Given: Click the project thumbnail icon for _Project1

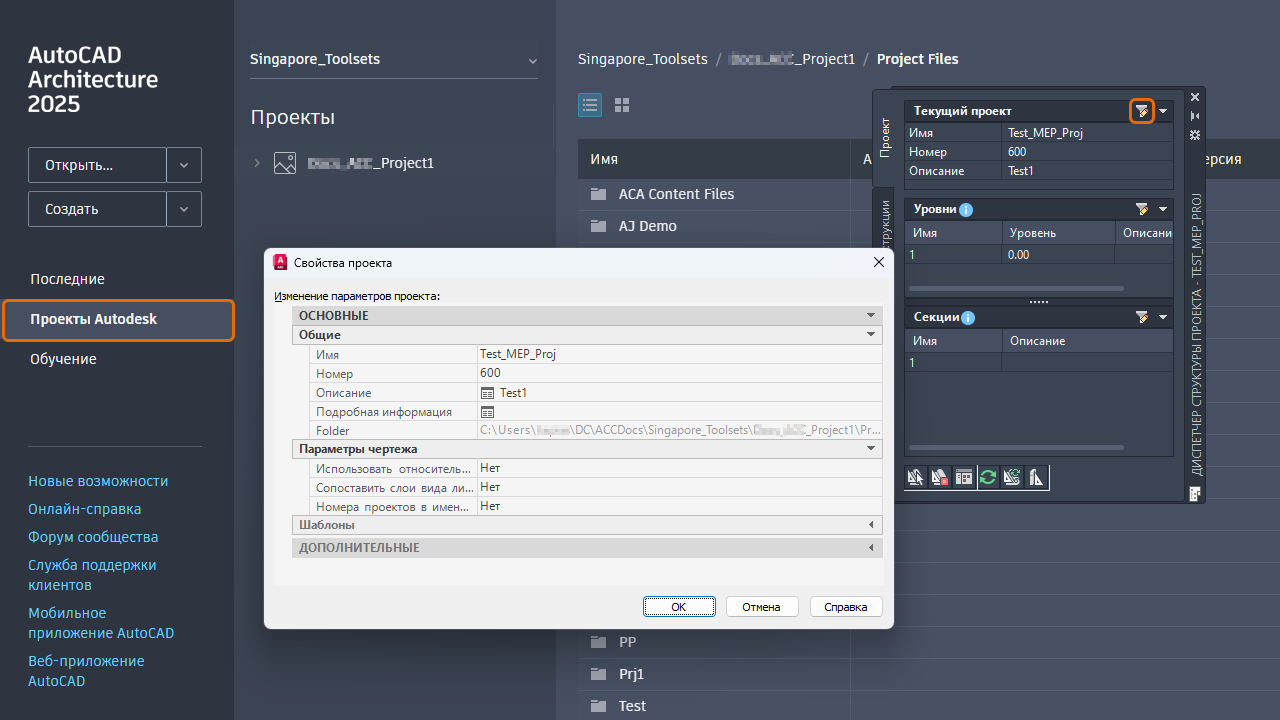Looking at the screenshot, I should pyautogui.click(x=285, y=163).
